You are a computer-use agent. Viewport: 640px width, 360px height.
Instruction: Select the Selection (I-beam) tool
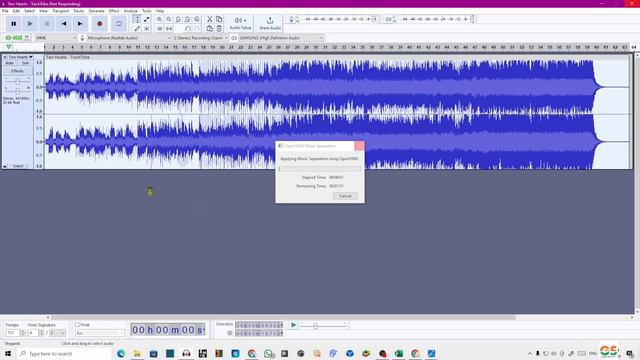tap(137, 20)
